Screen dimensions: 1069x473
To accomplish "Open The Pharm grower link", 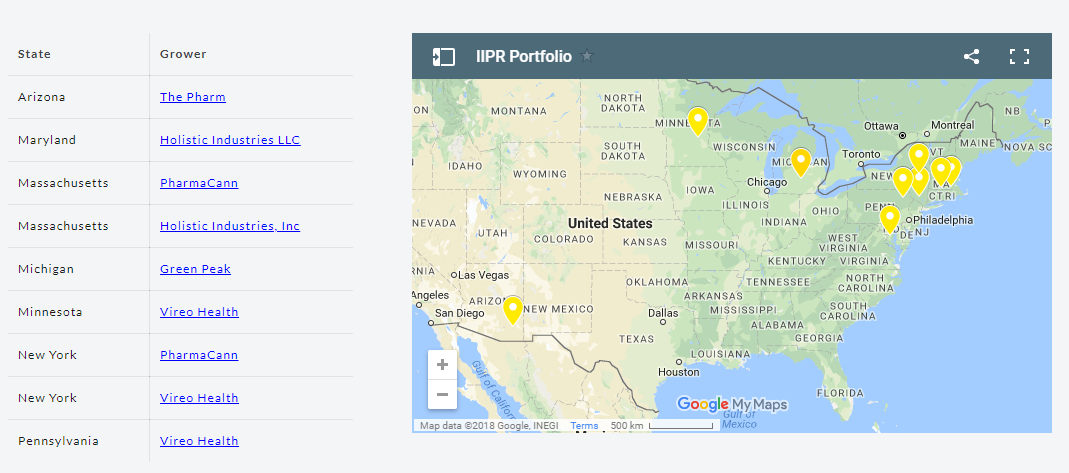I will (193, 97).
